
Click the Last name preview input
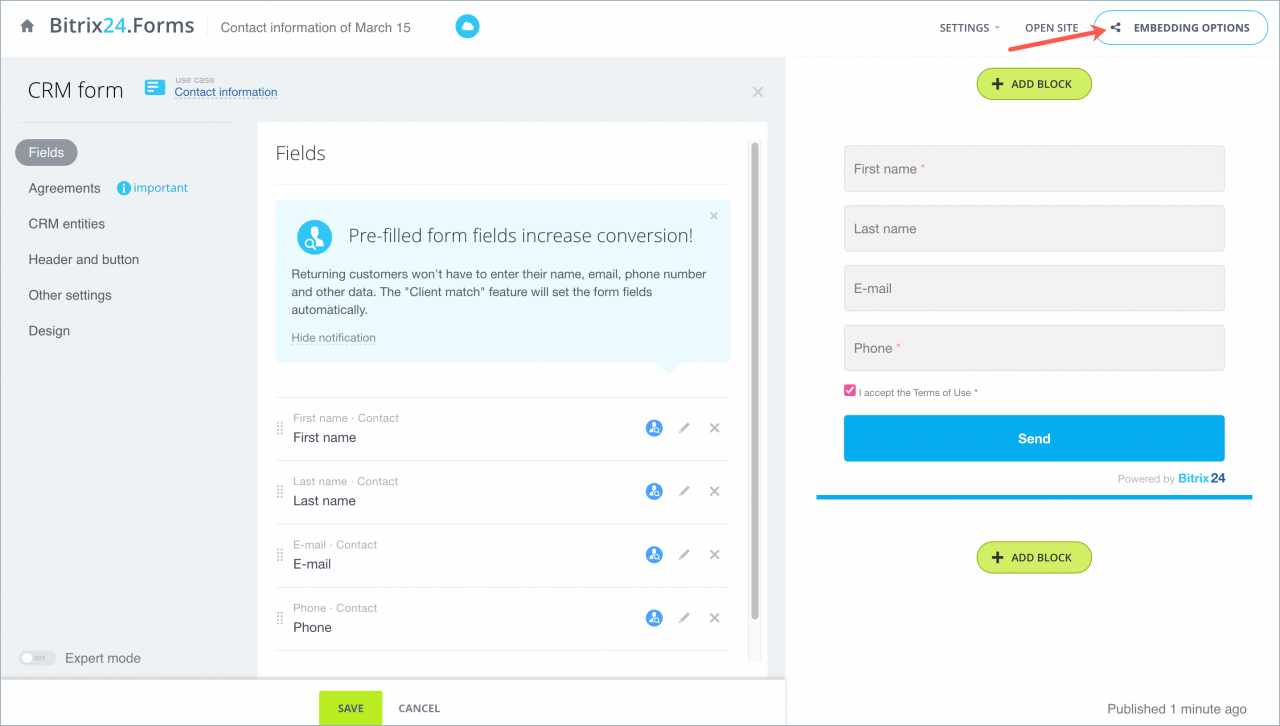[1034, 228]
